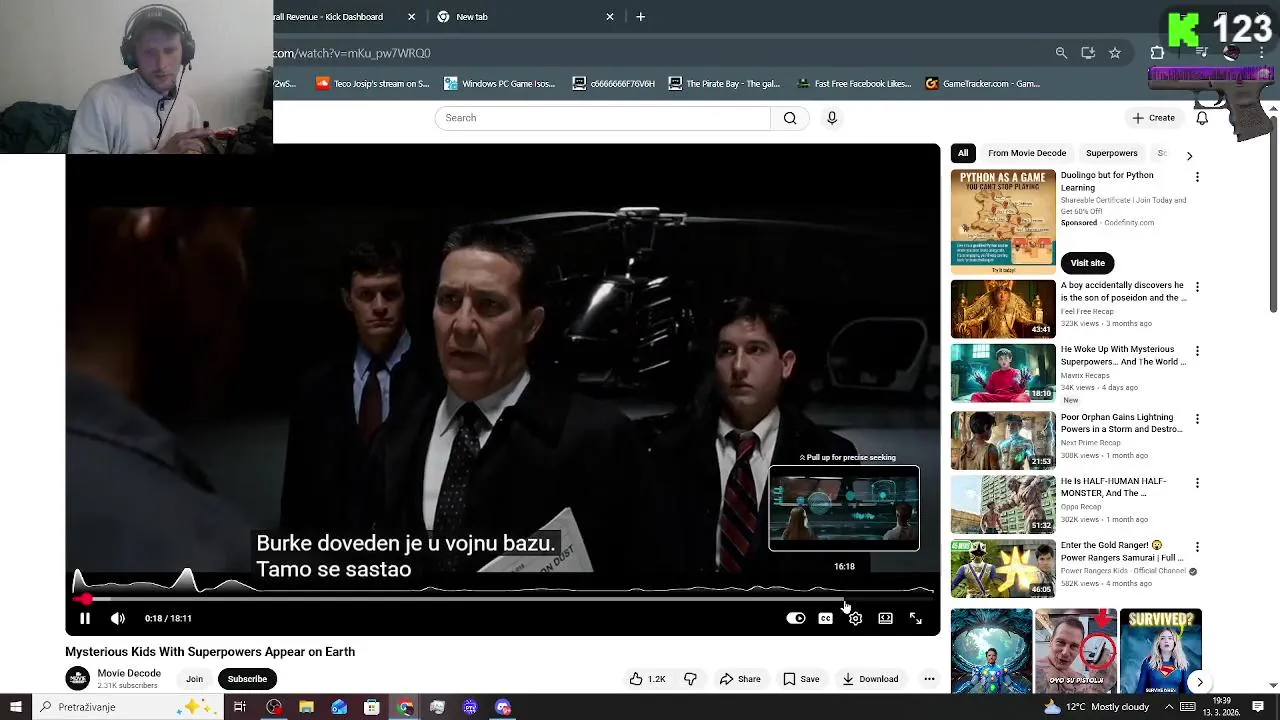This screenshot has height=720, width=1280.
Task: Toggle the autoplay switch in player
Action: [x=796, y=619]
